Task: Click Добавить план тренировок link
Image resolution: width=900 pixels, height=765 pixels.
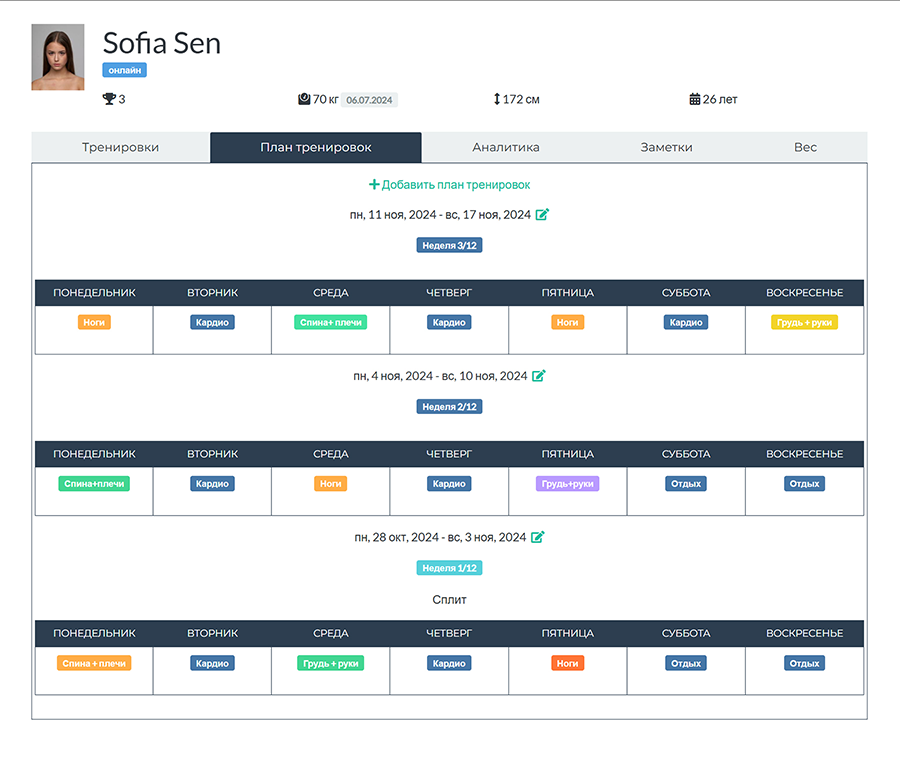Action: (456, 185)
